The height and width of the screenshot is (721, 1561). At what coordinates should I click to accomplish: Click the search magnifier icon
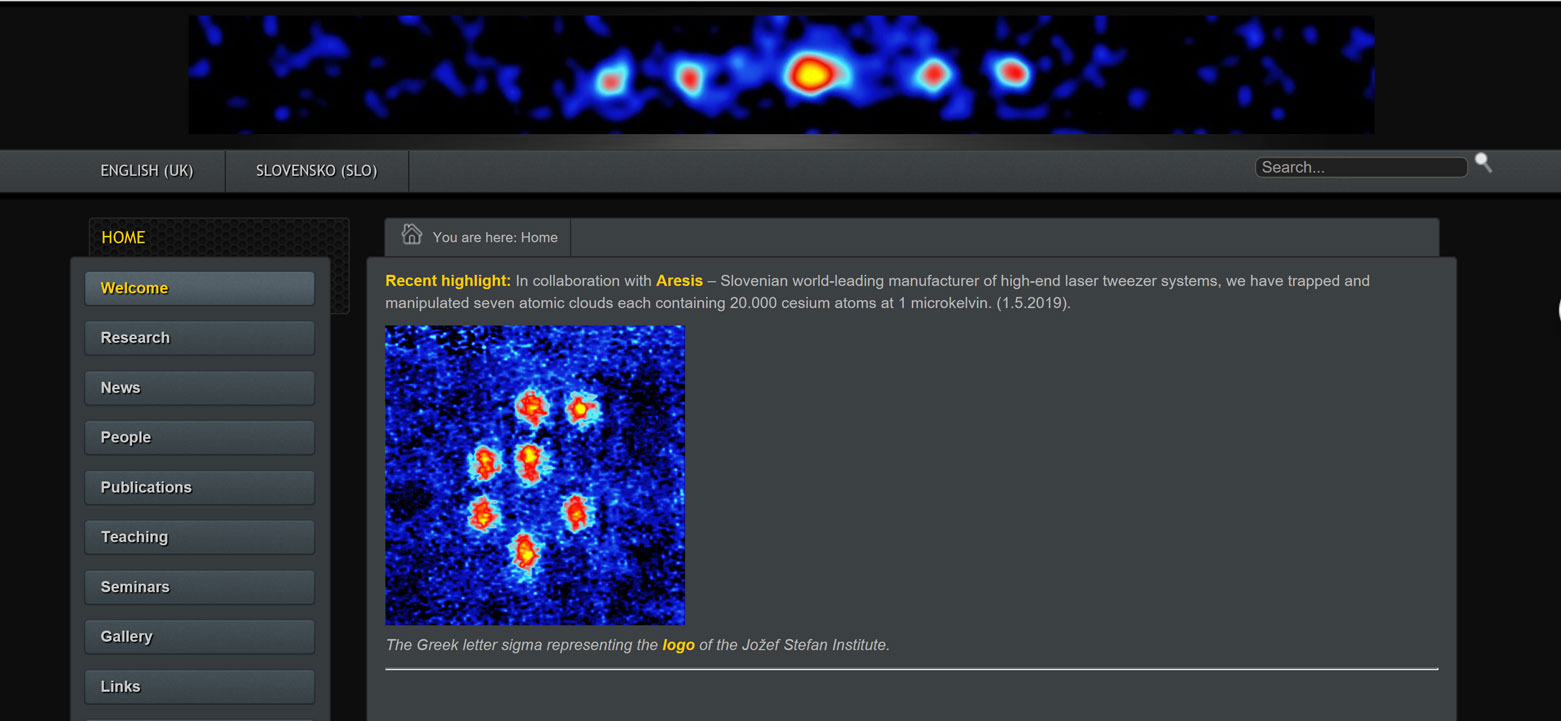tap(1483, 162)
